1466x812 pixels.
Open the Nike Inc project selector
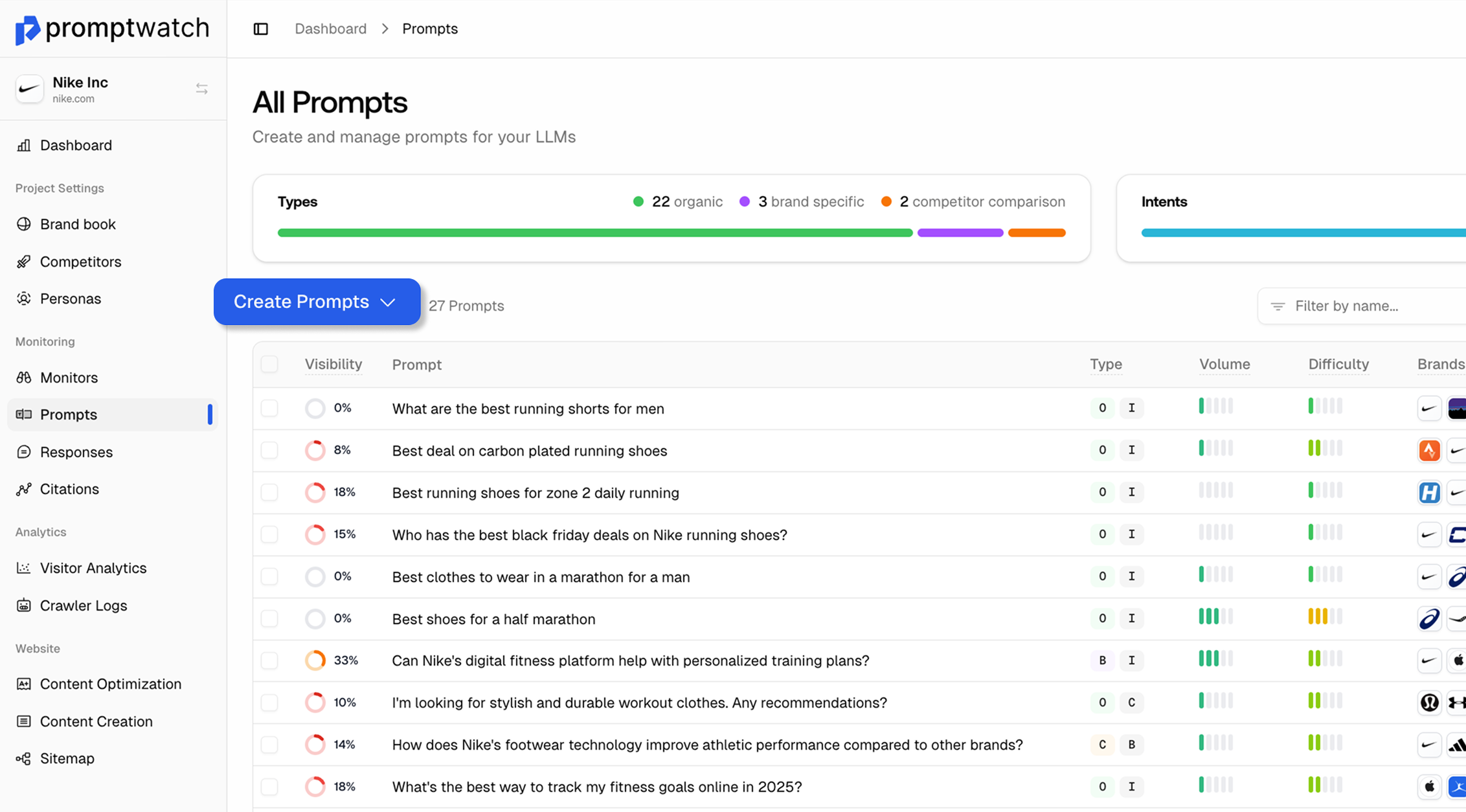pyautogui.click(x=80, y=89)
